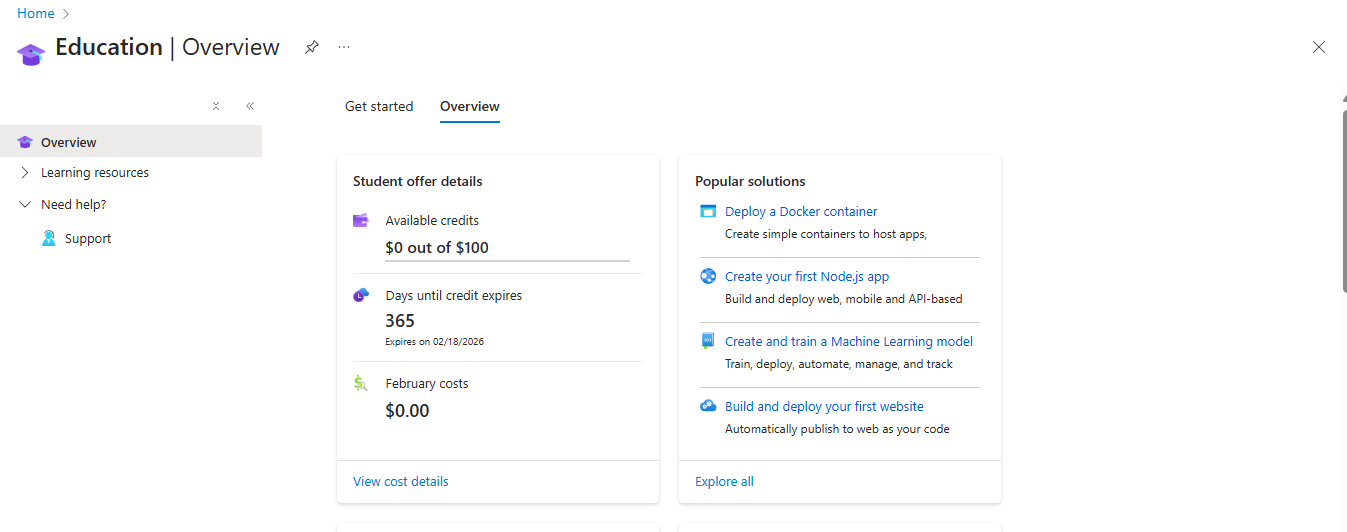Click the Popular solutions heading

click(x=750, y=181)
